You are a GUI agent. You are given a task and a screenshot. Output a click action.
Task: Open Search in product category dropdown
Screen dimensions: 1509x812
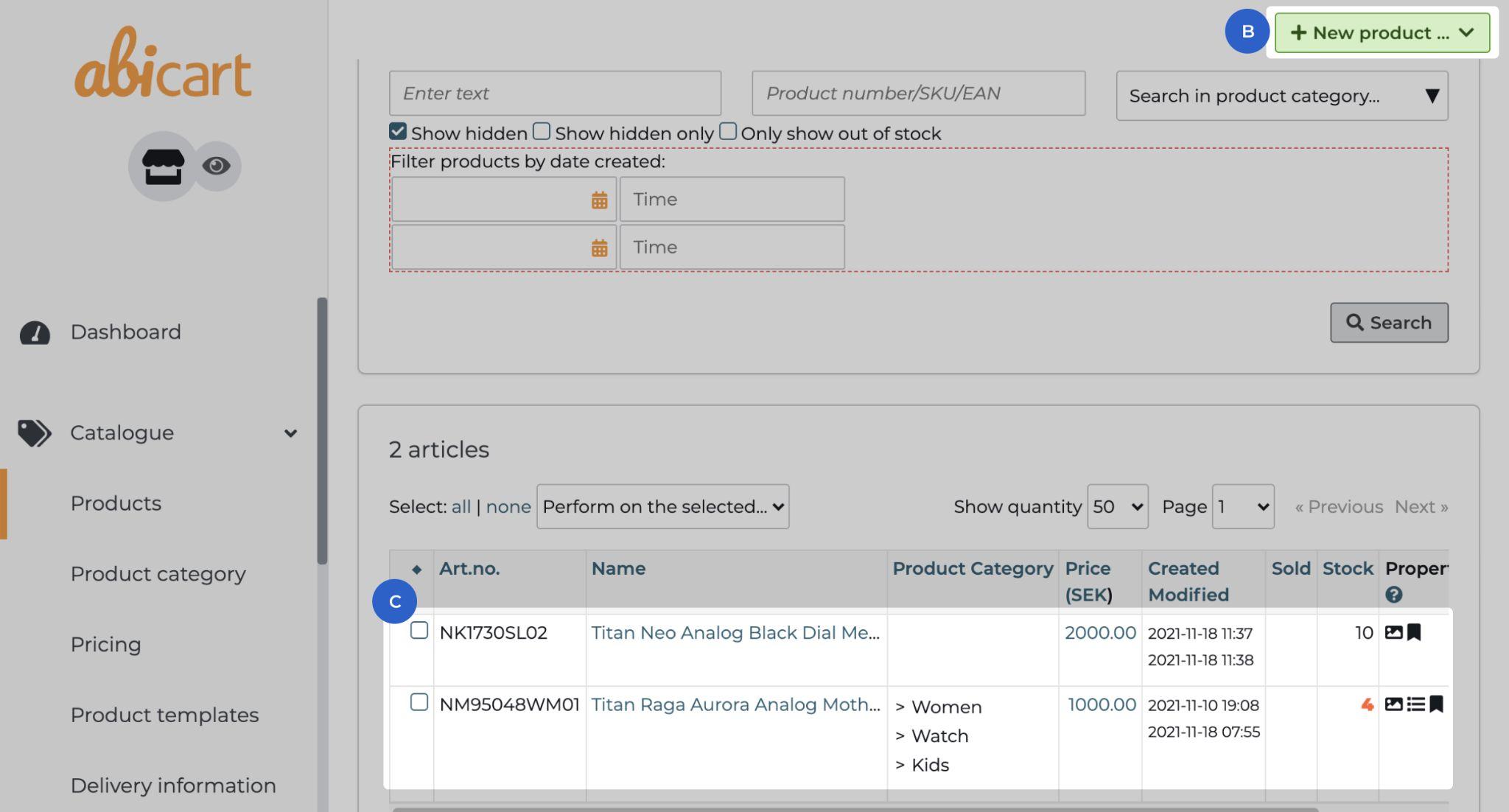[1281, 96]
